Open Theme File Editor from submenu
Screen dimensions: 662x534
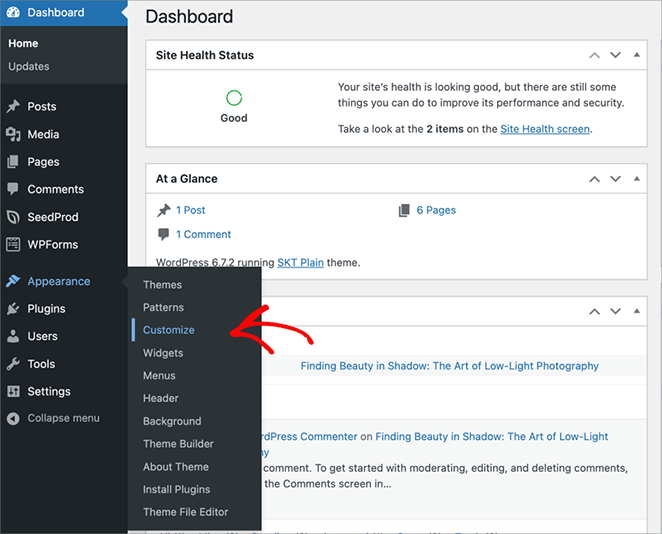[x=185, y=512]
